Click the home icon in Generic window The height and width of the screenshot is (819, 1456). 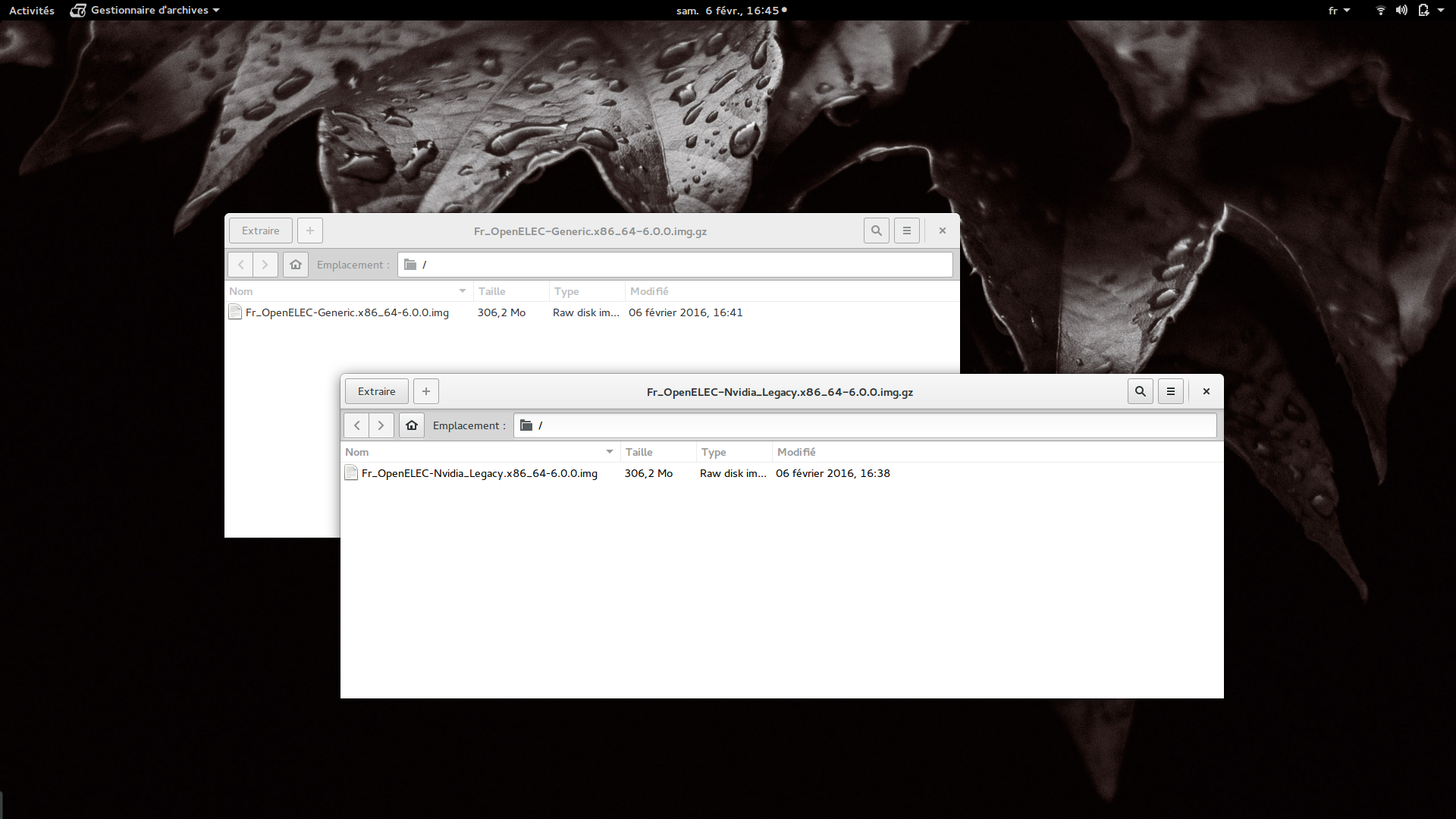pyautogui.click(x=296, y=265)
